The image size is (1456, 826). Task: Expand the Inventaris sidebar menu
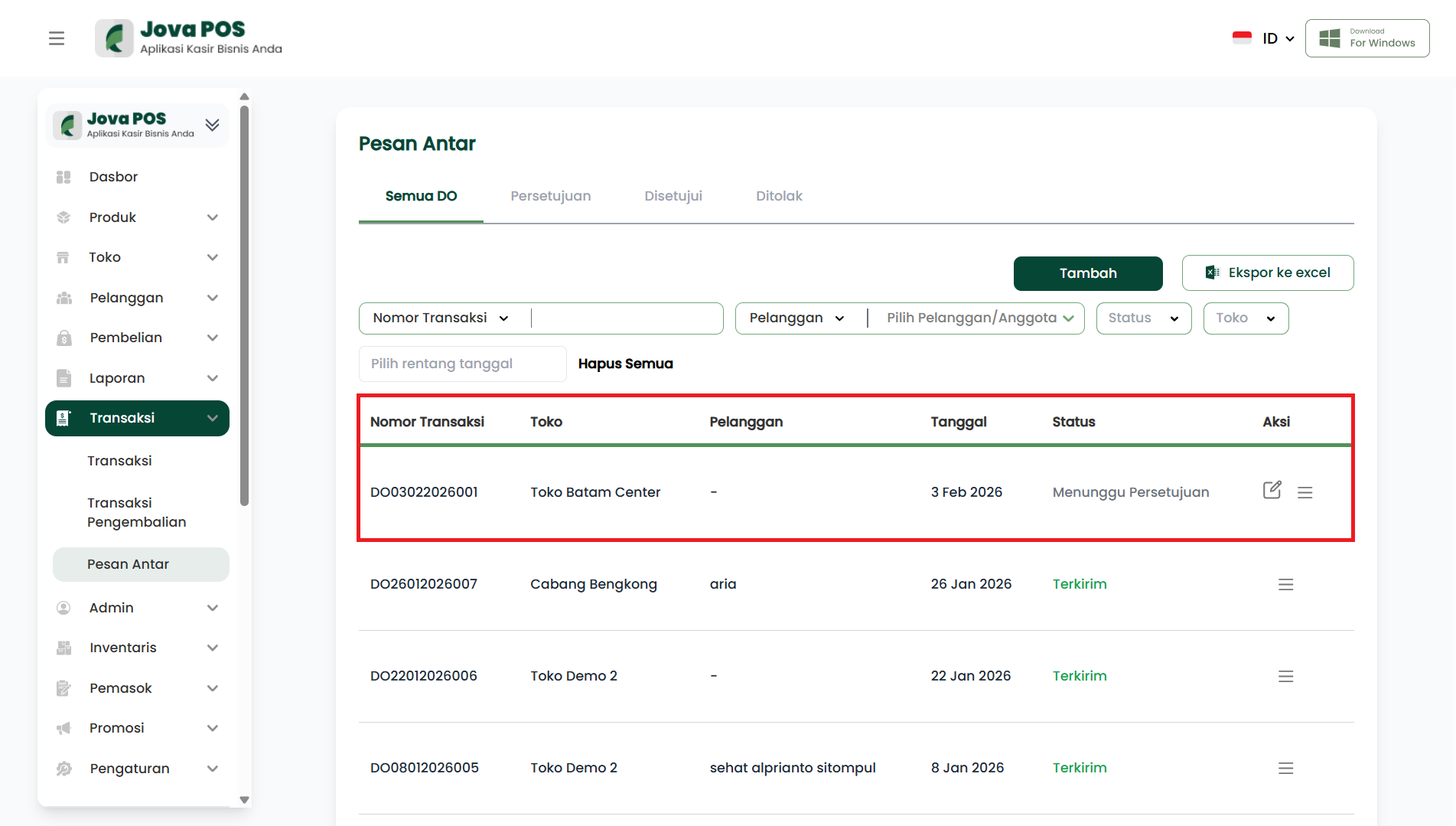tap(212, 648)
